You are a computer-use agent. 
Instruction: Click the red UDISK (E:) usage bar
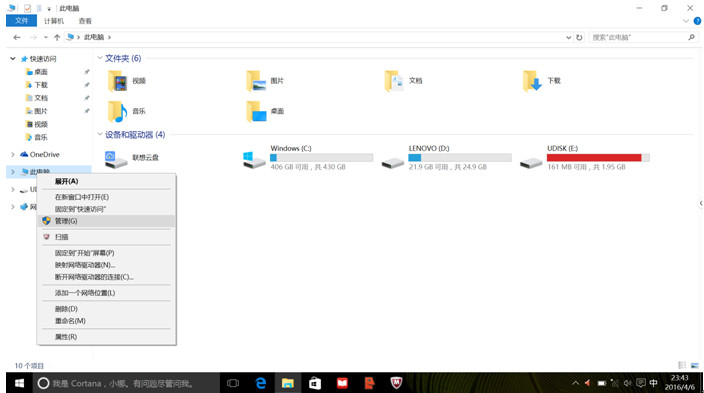point(598,158)
